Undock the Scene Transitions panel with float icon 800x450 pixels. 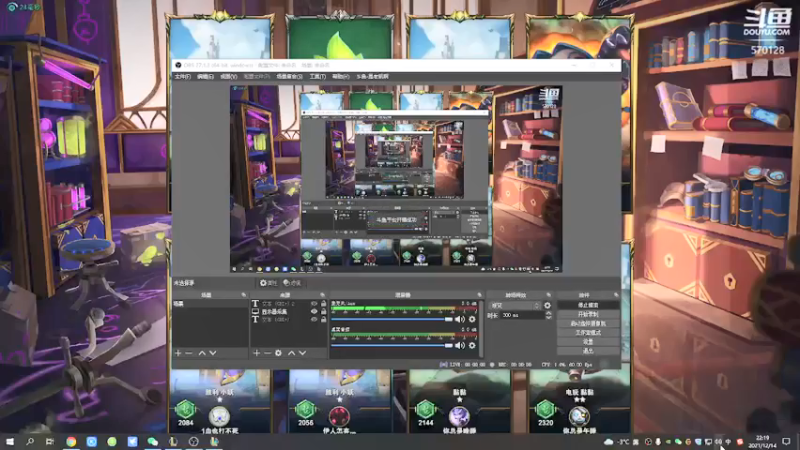point(548,295)
